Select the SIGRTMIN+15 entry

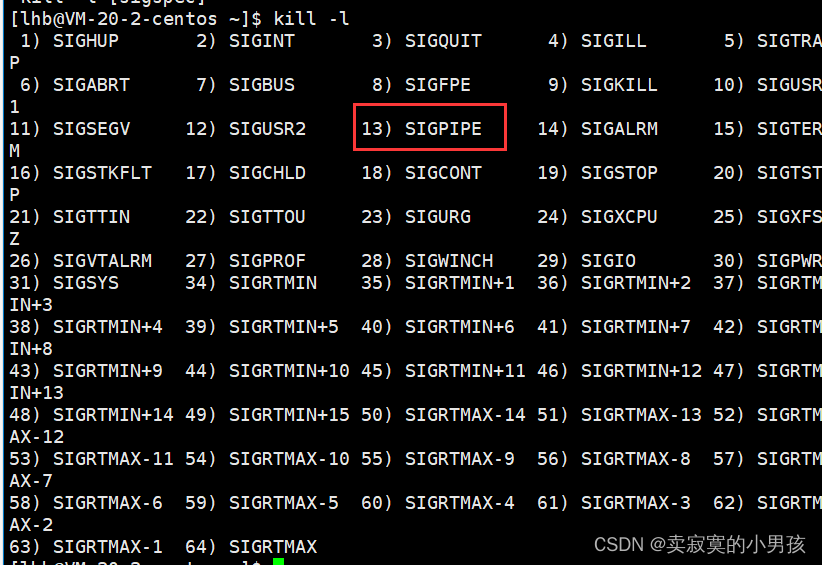click(x=289, y=415)
